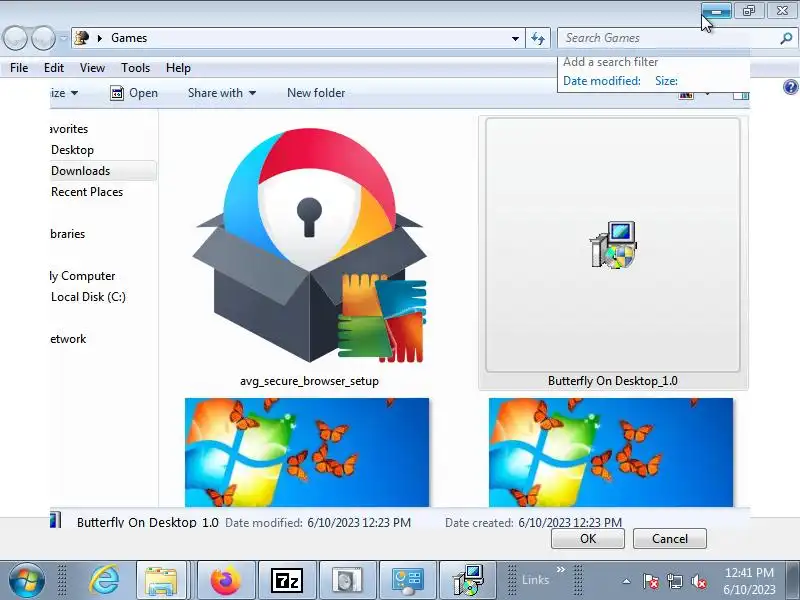Click the Open toolbar button
The image size is (800, 600).
[x=134, y=93]
